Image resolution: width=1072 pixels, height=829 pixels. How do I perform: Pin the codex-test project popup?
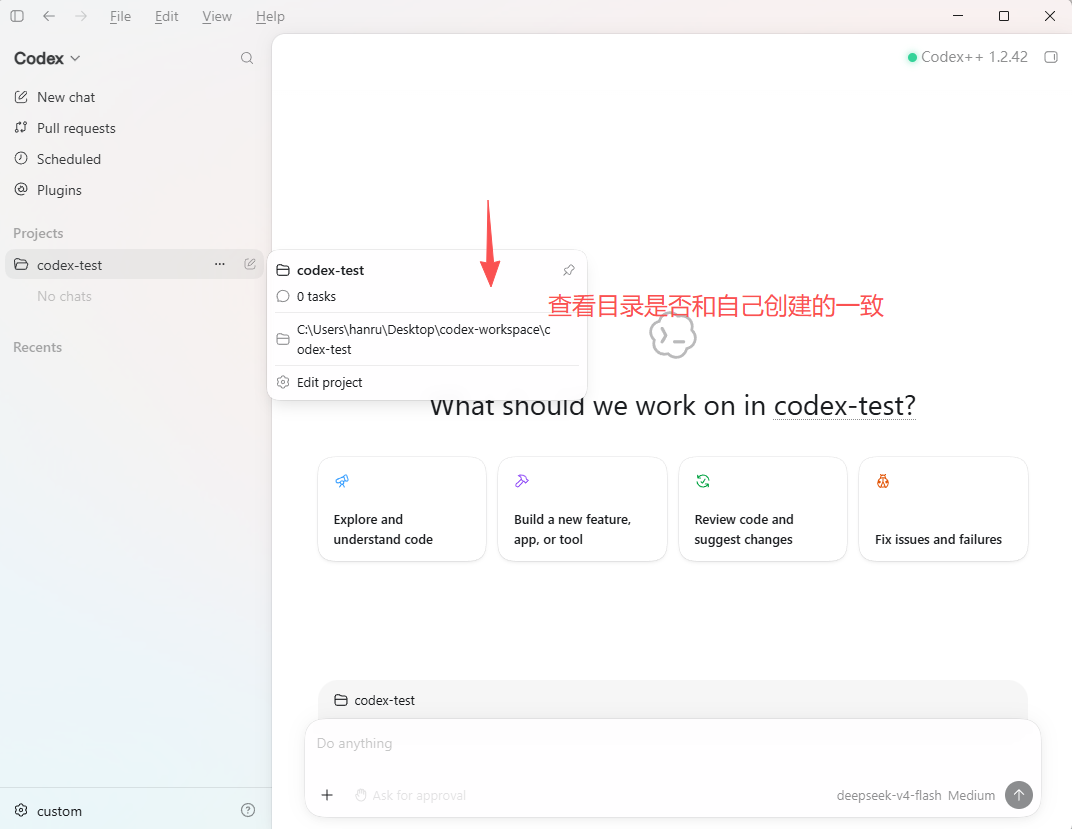[x=569, y=270]
